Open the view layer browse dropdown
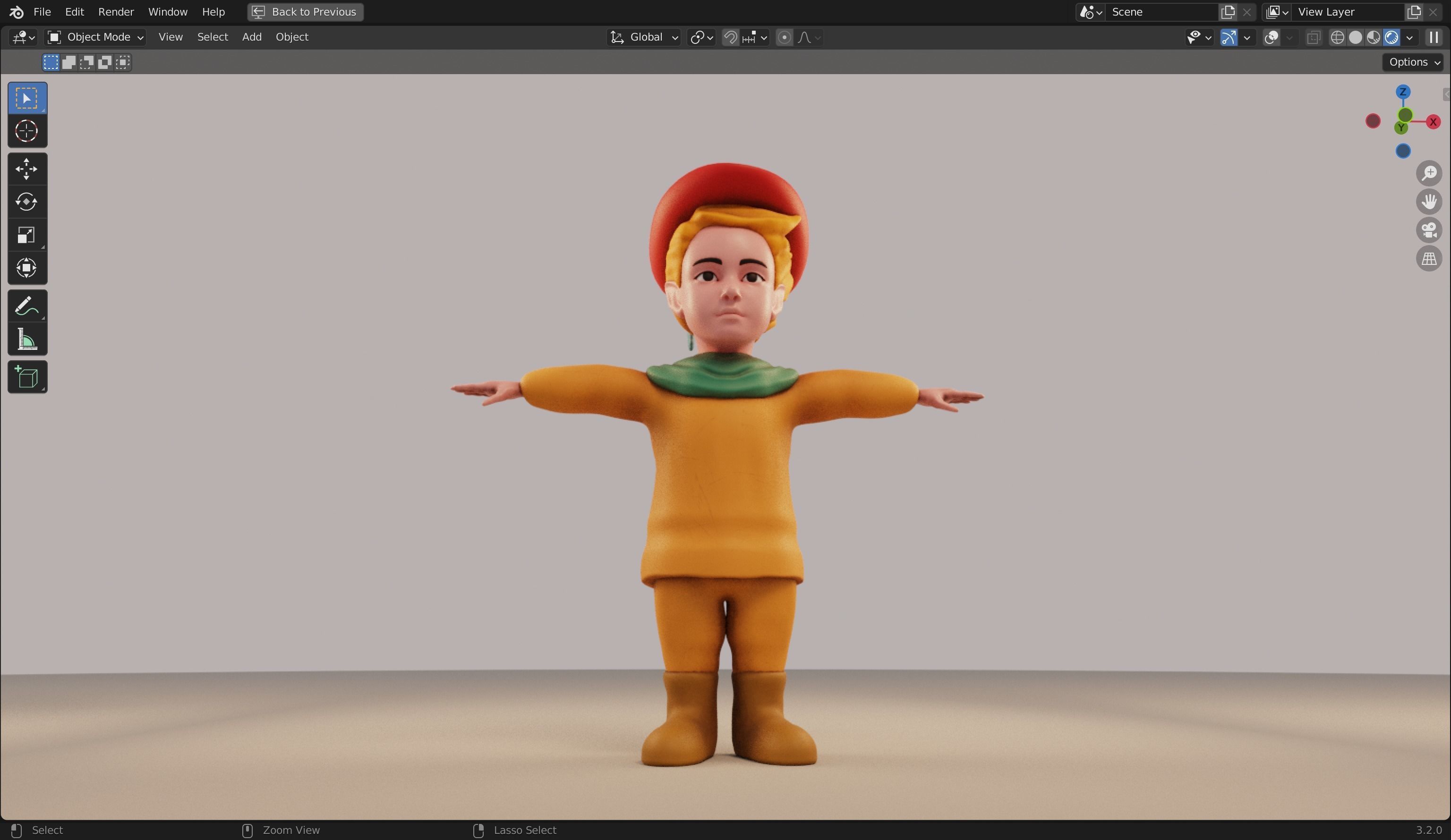Image resolution: width=1451 pixels, height=840 pixels. tap(1277, 11)
